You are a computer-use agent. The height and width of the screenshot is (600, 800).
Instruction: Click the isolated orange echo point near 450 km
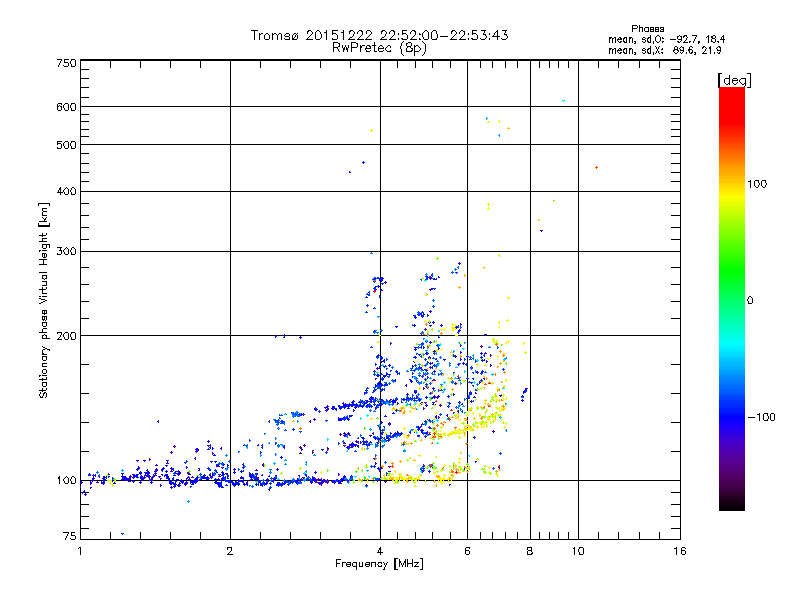[596, 168]
